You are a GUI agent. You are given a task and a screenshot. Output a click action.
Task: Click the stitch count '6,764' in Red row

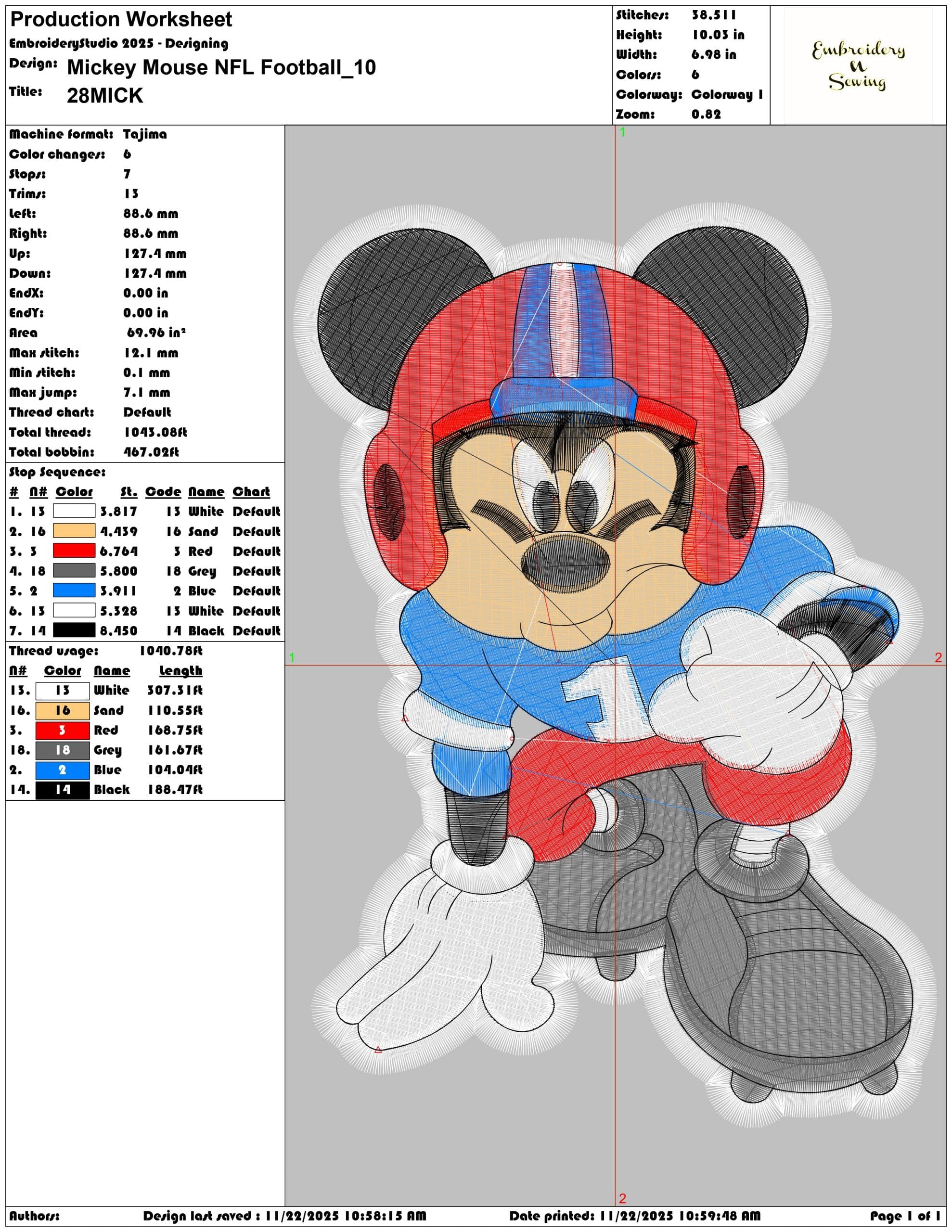coord(119,551)
